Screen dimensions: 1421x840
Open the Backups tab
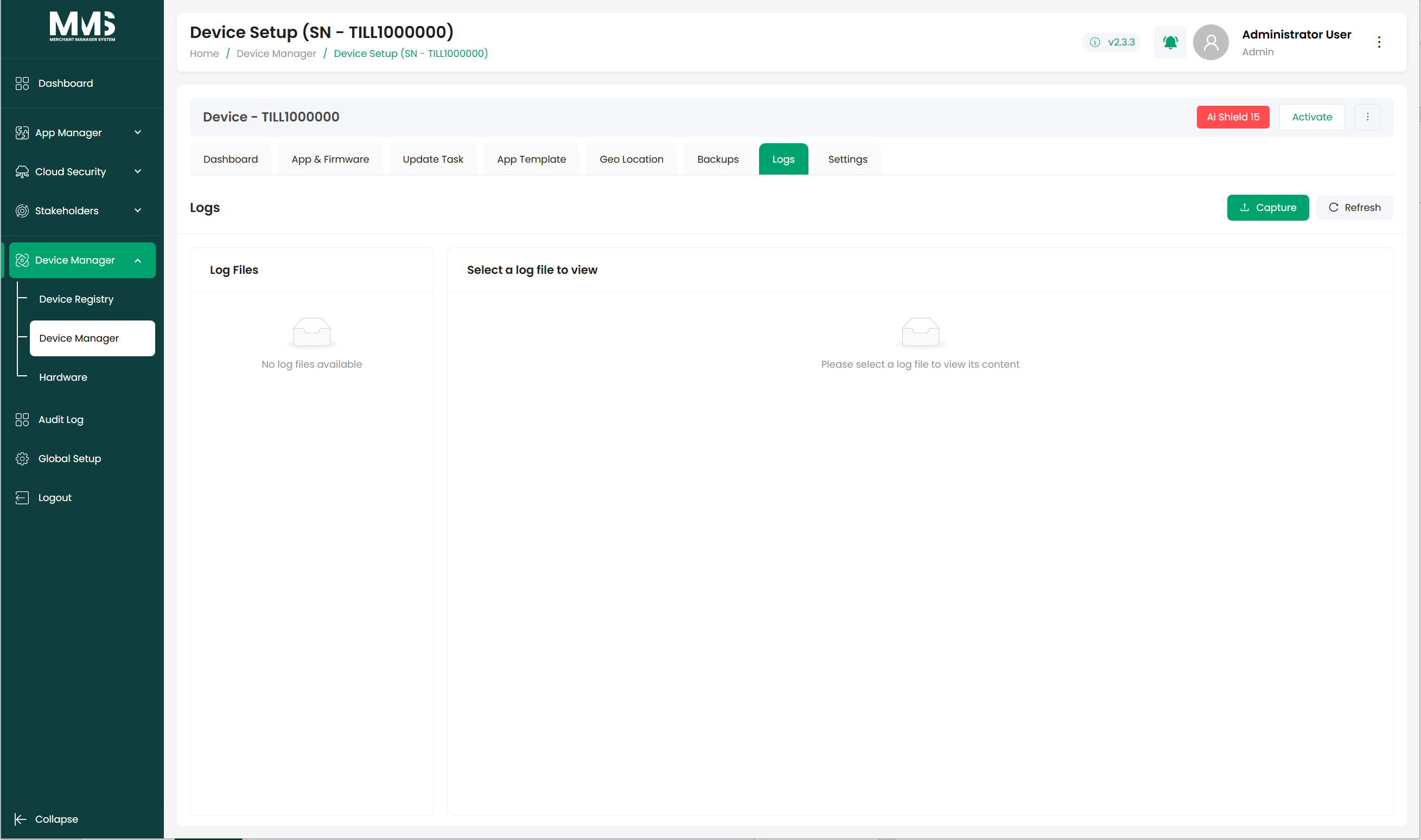click(718, 159)
